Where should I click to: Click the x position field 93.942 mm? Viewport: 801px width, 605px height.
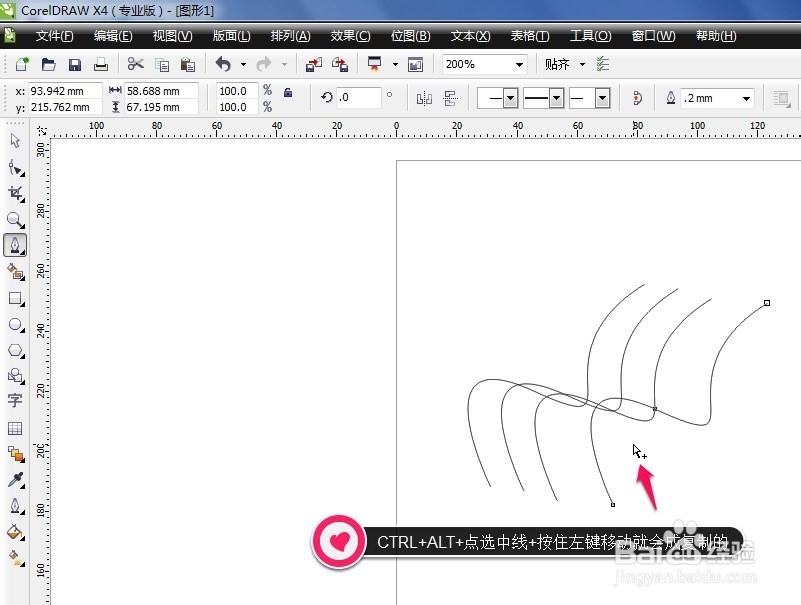pos(65,91)
